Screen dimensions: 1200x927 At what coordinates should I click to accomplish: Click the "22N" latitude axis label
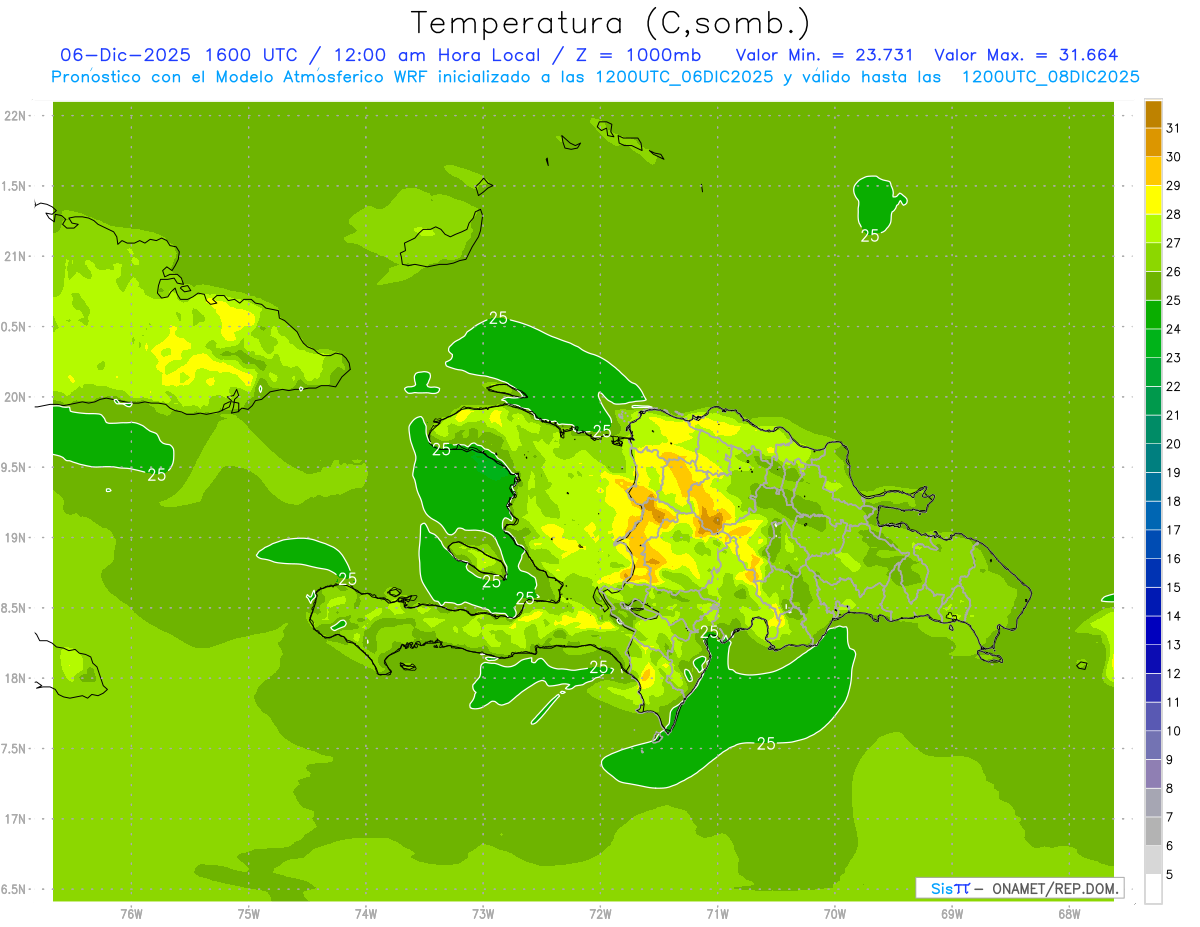point(15,116)
